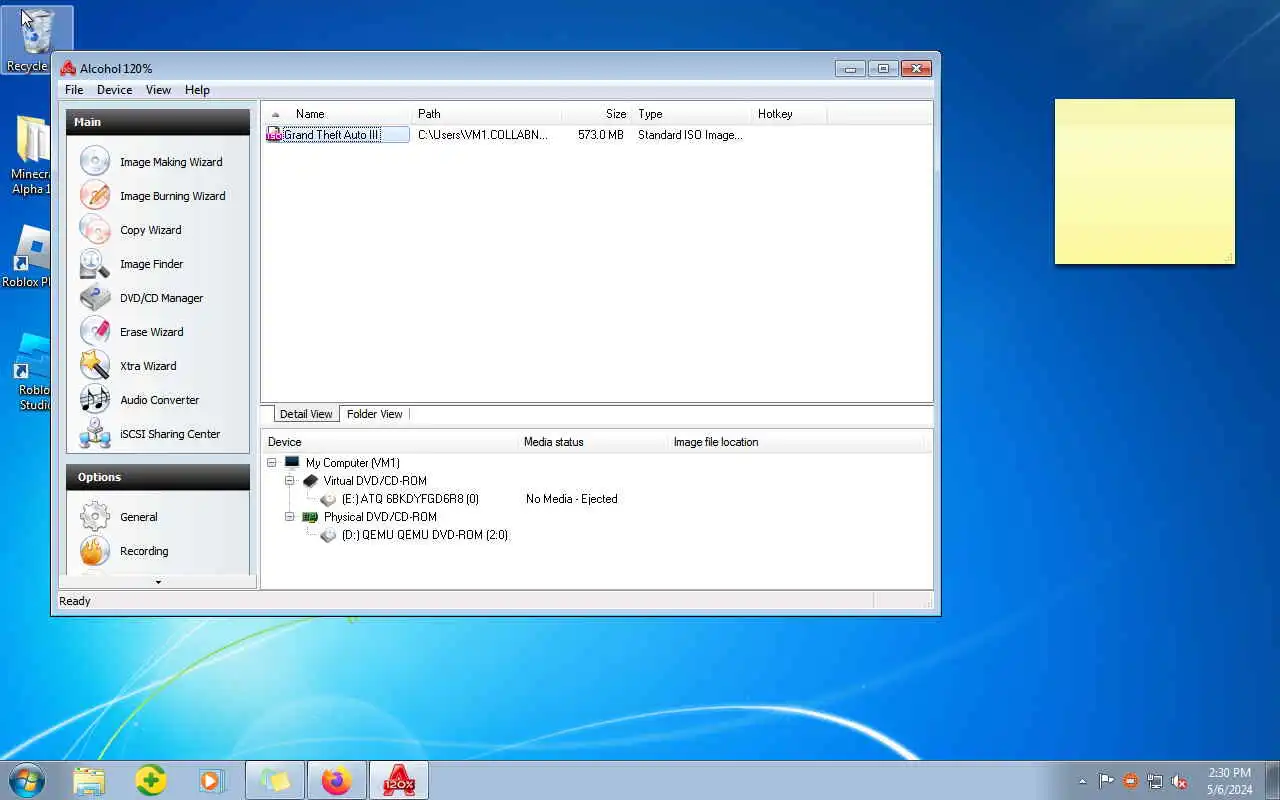The width and height of the screenshot is (1280, 800).
Task: Open the DVD/CD Manager
Action: point(142,298)
